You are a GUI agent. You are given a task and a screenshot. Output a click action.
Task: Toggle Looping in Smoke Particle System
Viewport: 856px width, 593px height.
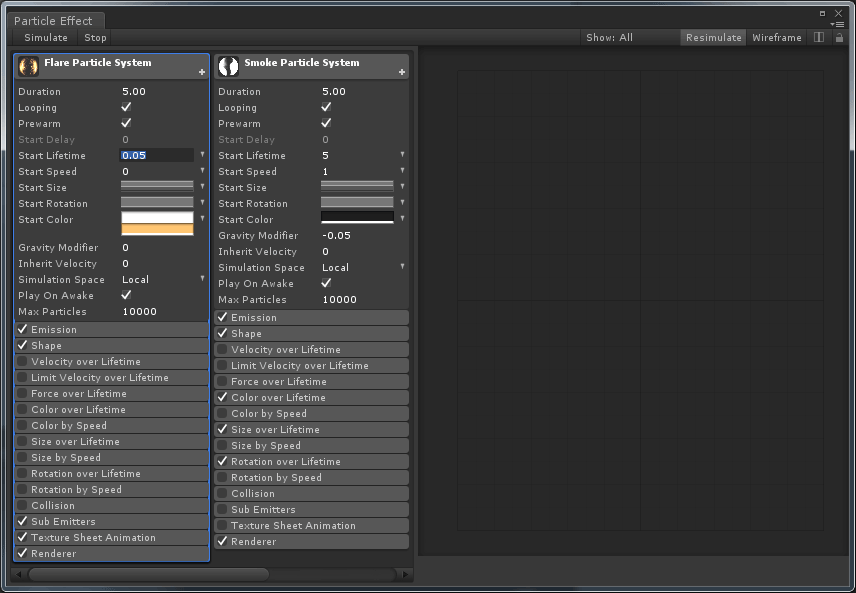(326, 107)
